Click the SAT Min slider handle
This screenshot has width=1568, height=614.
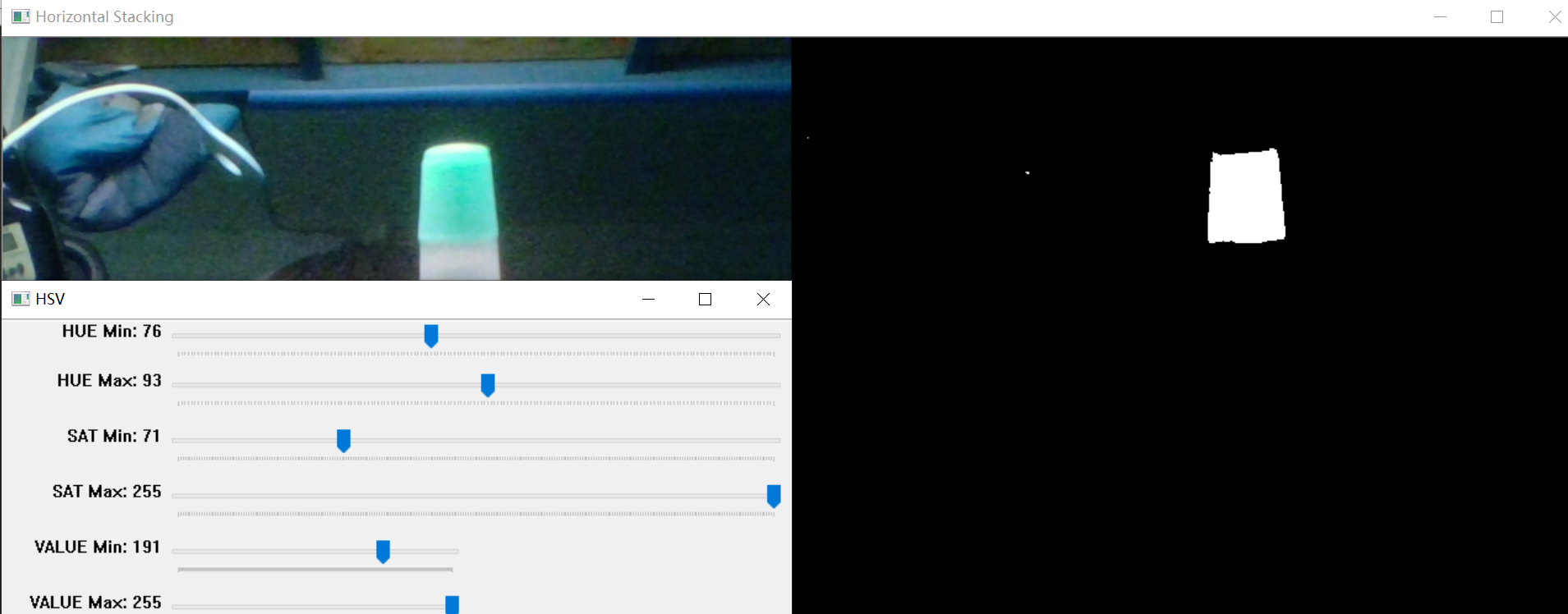pos(344,441)
